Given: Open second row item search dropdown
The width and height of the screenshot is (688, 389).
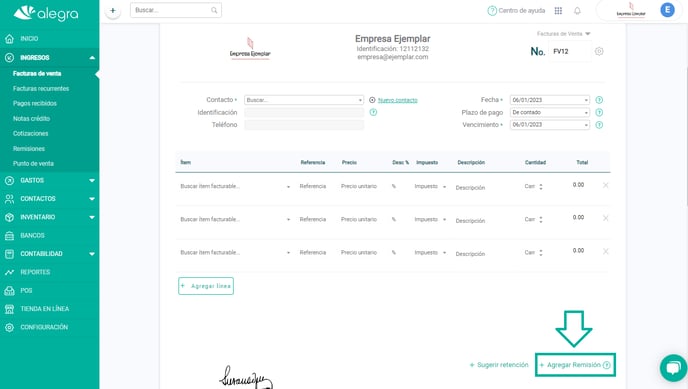Looking at the screenshot, I should (x=236, y=219).
